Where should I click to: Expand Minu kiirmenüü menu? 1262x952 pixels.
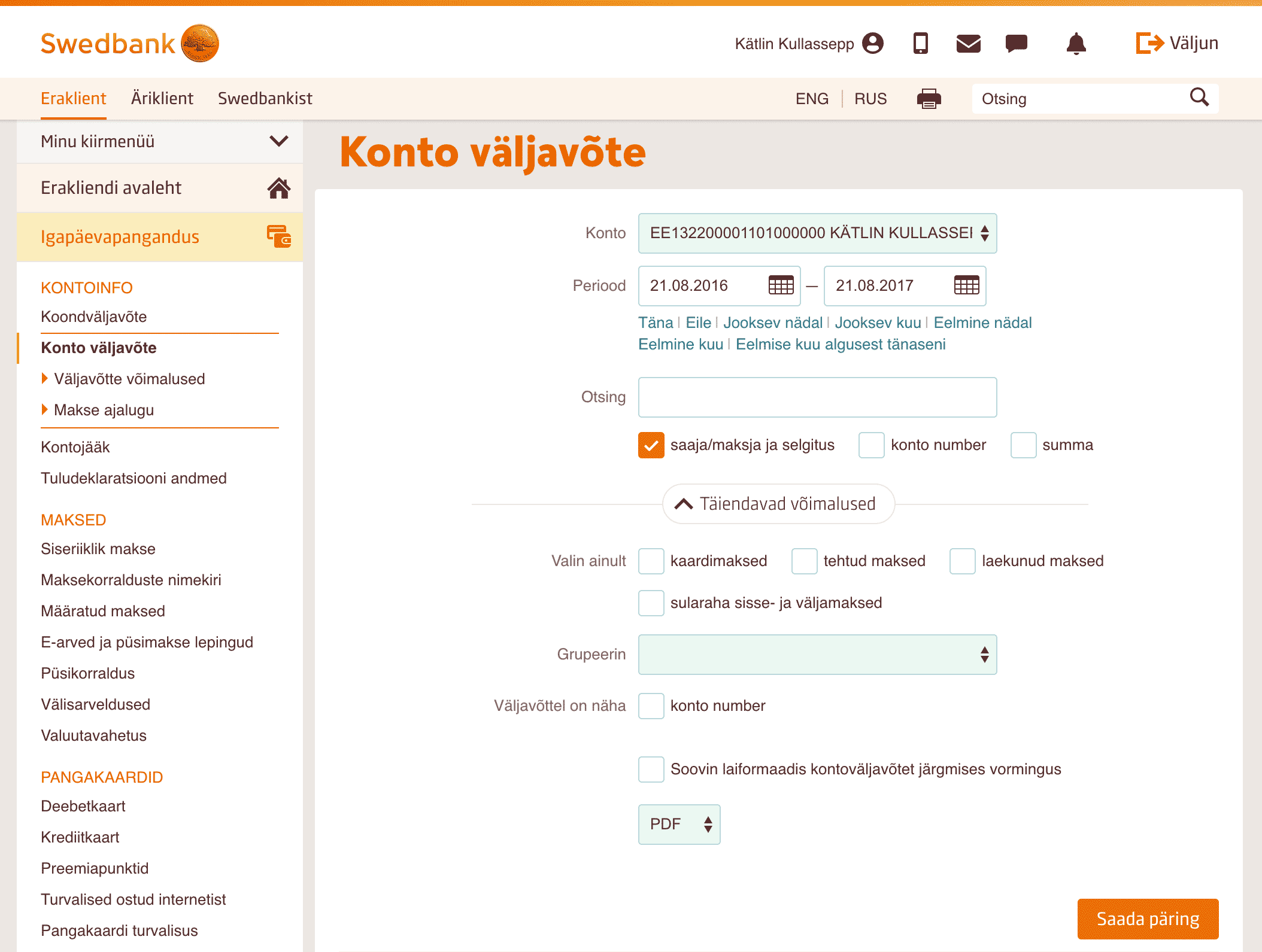click(160, 142)
